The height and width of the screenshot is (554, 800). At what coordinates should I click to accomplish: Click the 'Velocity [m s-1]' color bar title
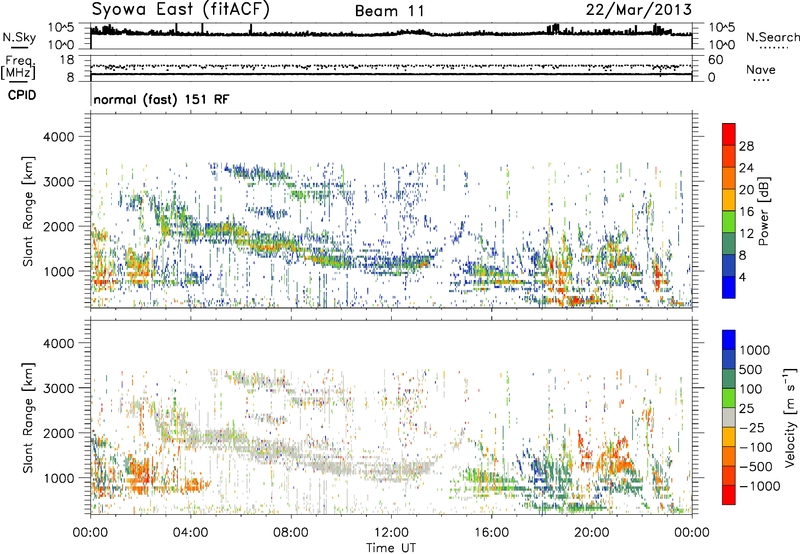[x=790, y=418]
